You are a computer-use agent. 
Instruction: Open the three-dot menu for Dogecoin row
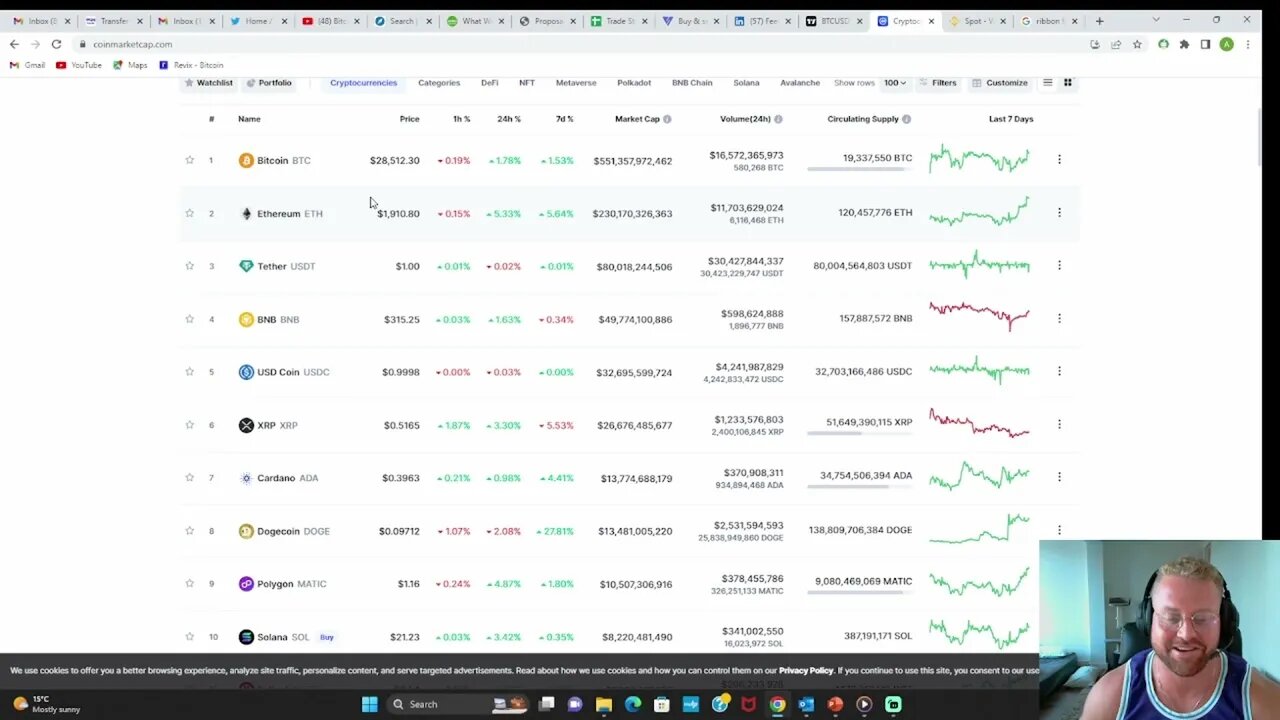click(x=1059, y=530)
